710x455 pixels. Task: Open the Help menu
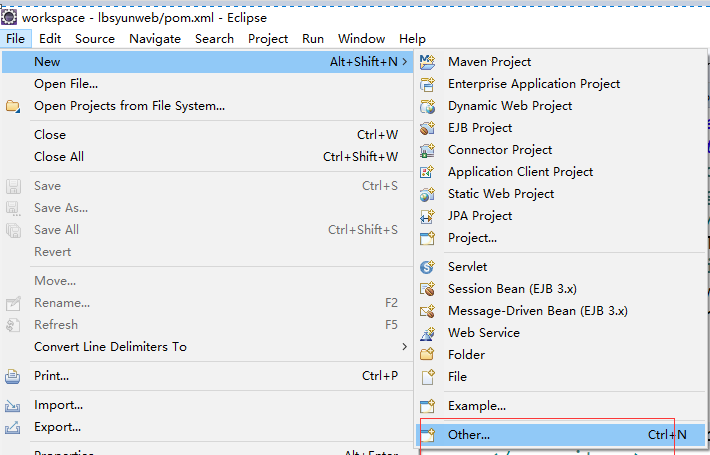click(x=412, y=39)
